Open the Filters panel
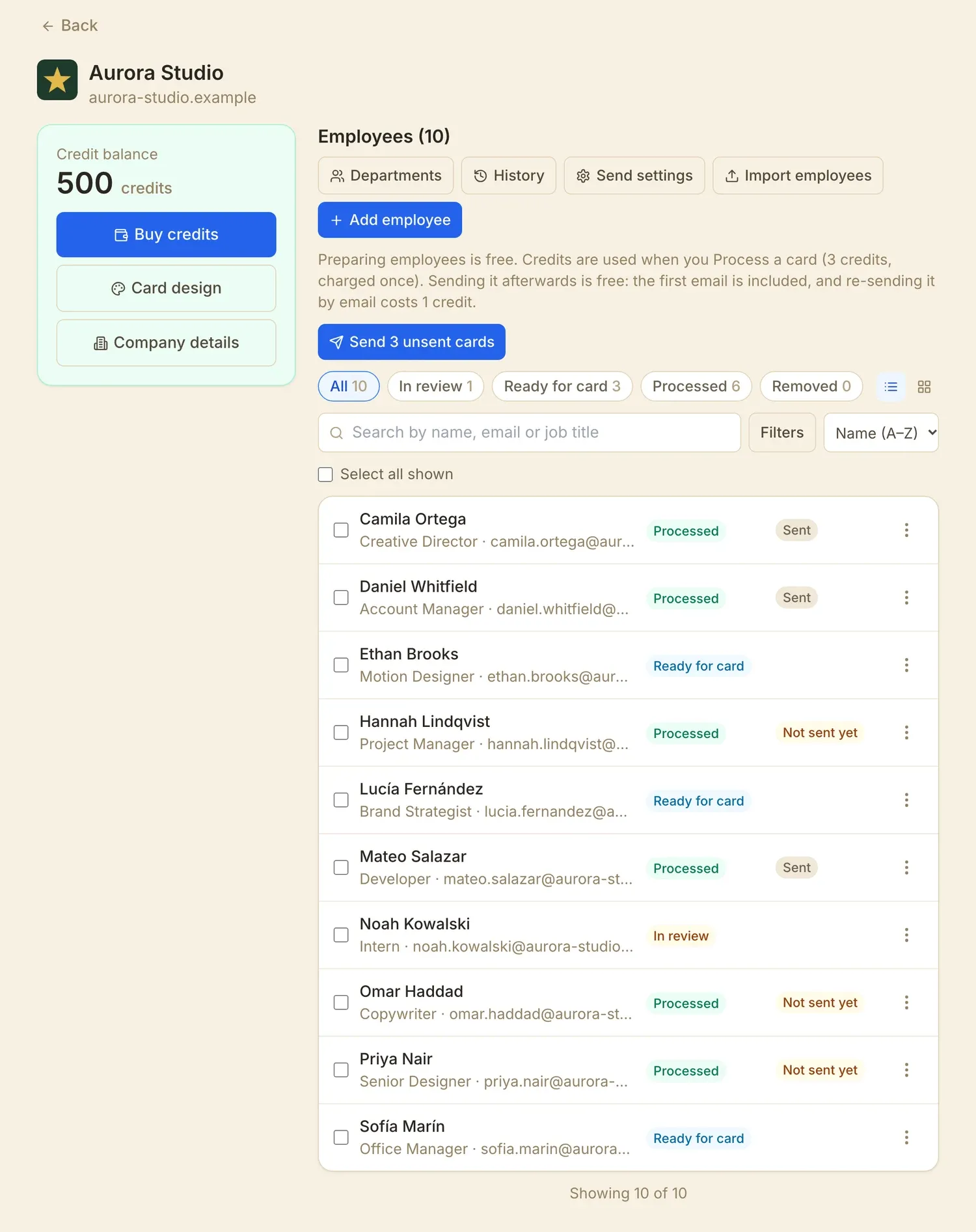 pos(782,433)
